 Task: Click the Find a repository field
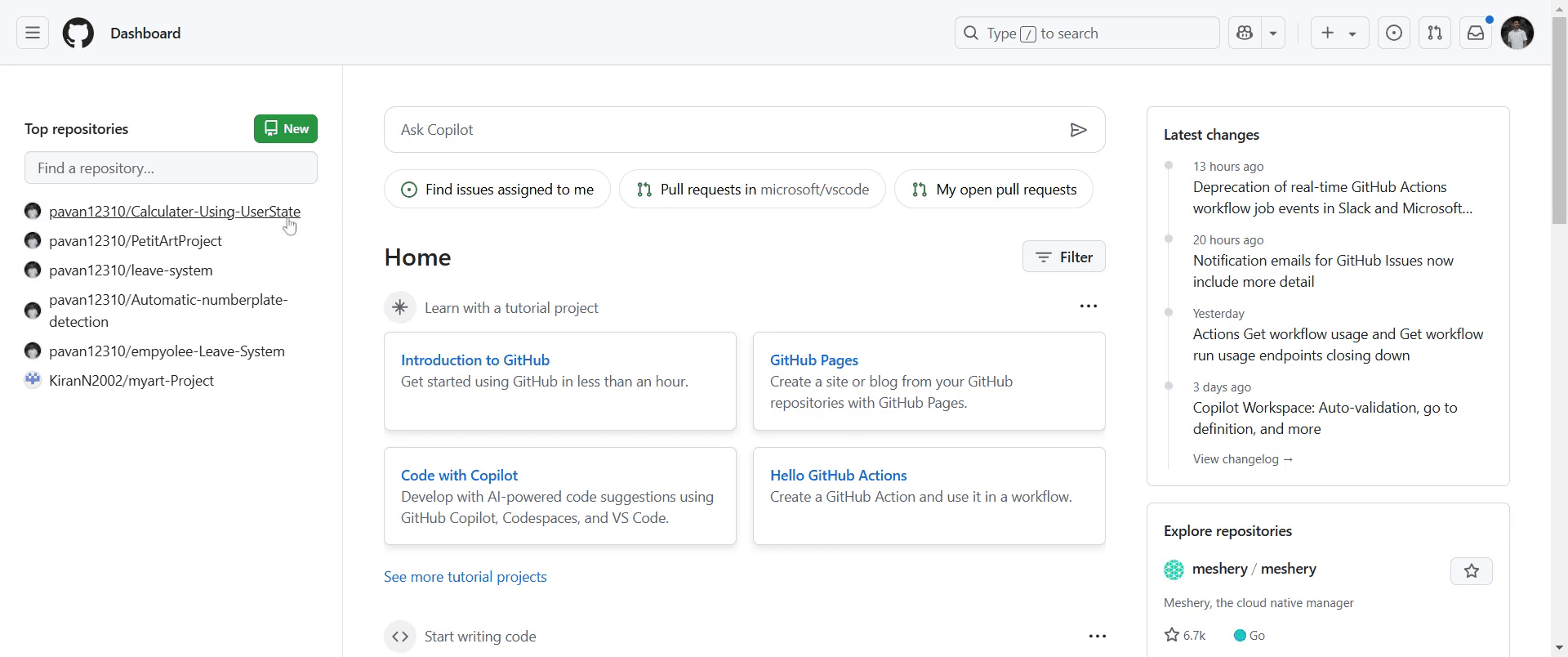171,168
